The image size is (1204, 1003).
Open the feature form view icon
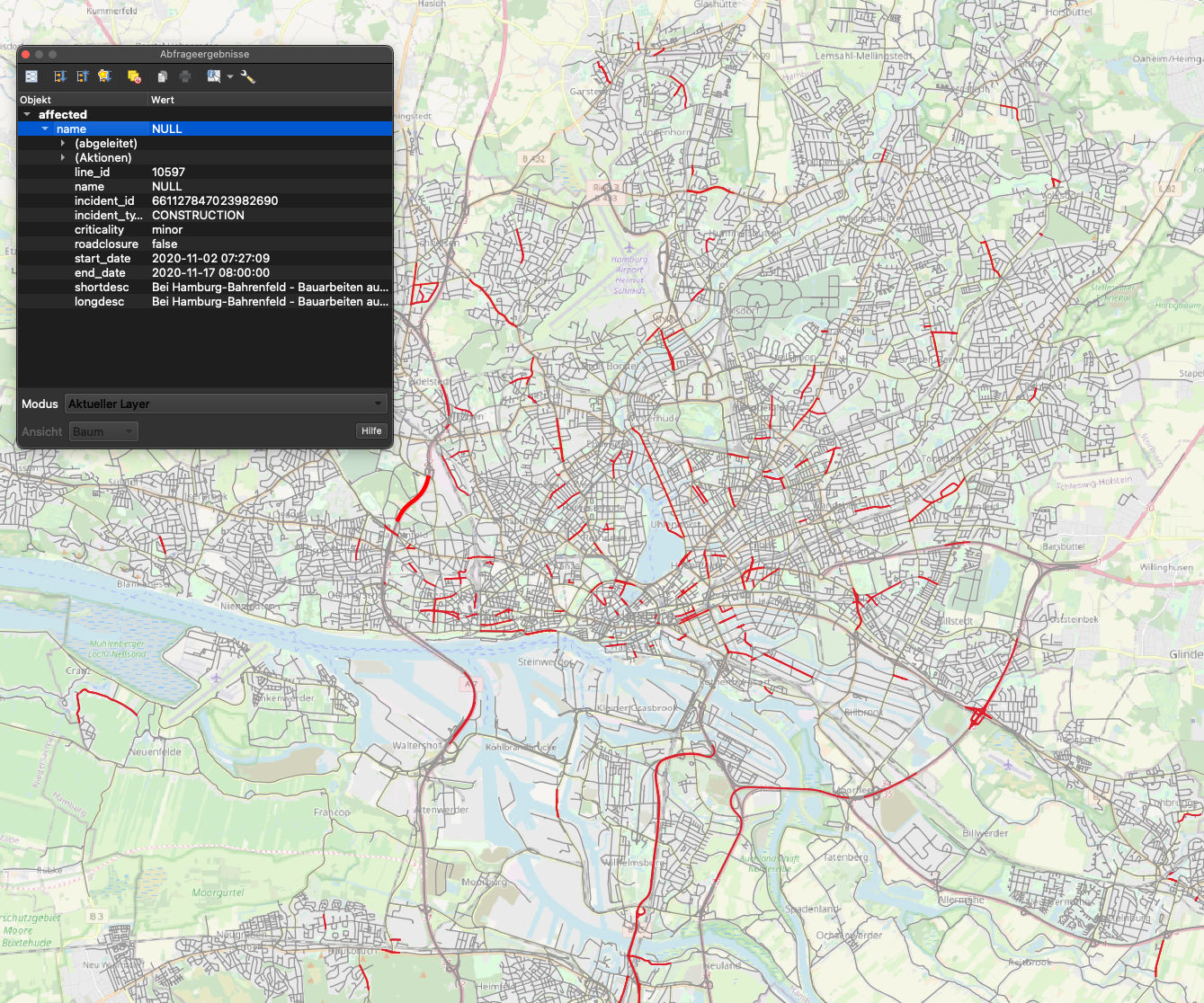[31, 76]
